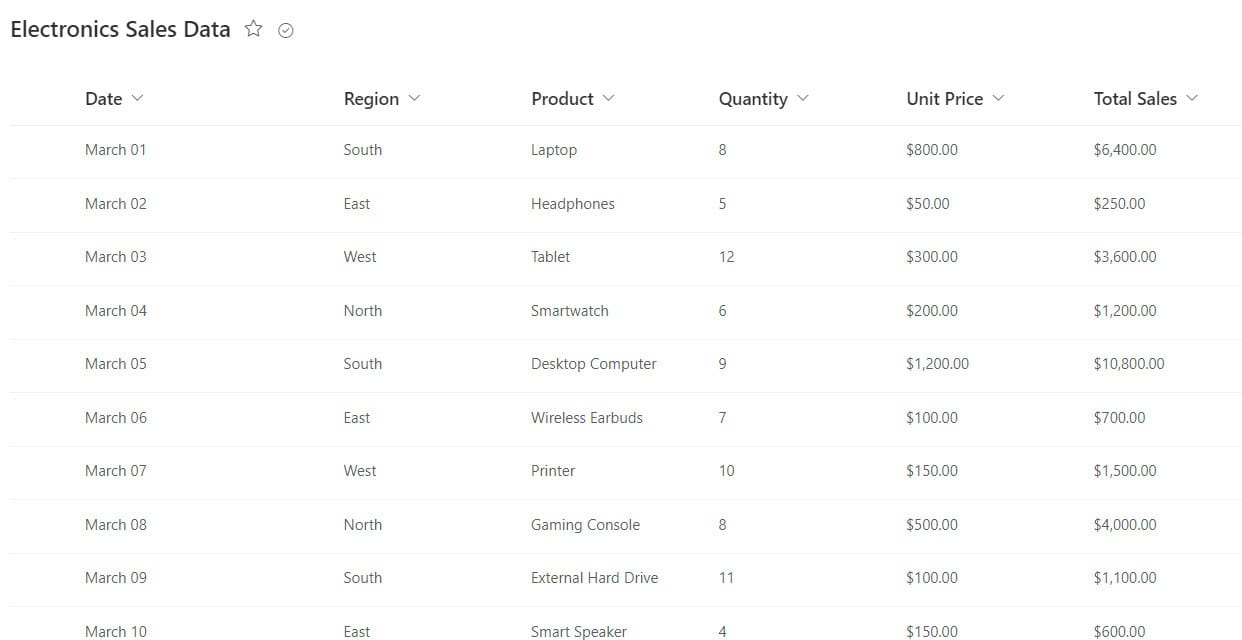Image resolution: width=1242 pixels, height=640 pixels.
Task: Click the $10,800.00 total sales value
Action: 1129,364
